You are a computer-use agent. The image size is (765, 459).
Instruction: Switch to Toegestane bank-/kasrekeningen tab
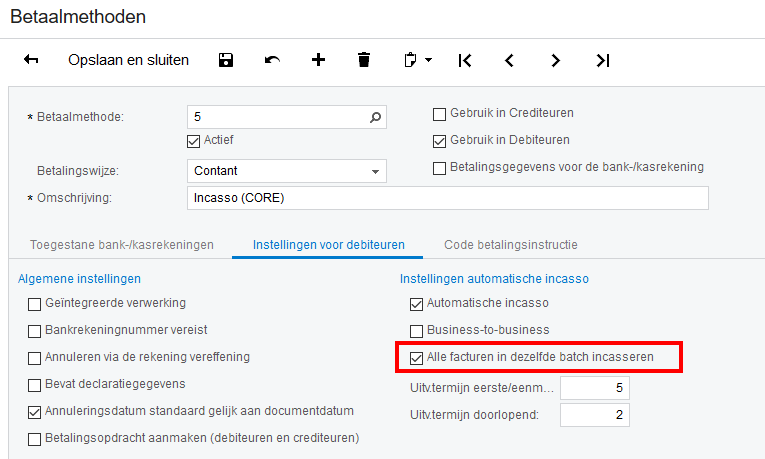point(121,244)
